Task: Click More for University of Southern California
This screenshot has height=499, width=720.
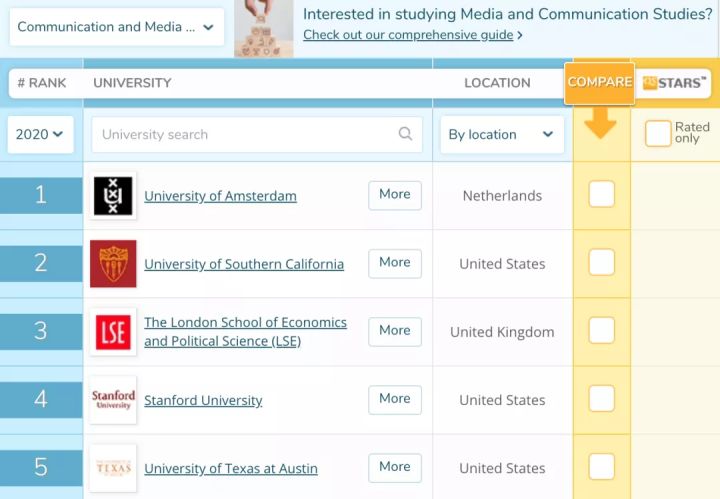Action: tap(395, 263)
